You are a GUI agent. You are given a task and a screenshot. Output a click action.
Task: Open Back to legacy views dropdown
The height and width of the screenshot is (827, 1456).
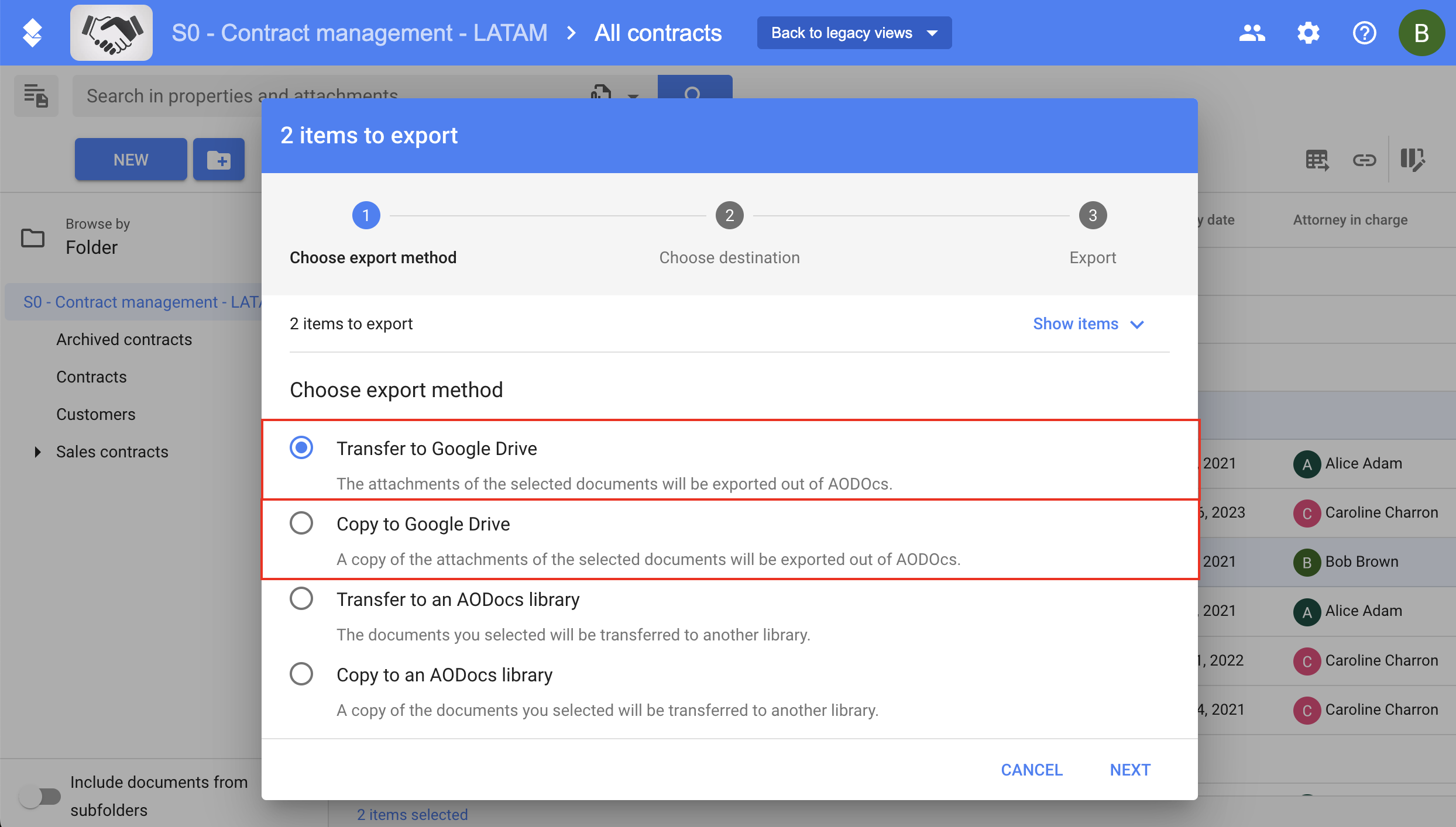click(854, 33)
